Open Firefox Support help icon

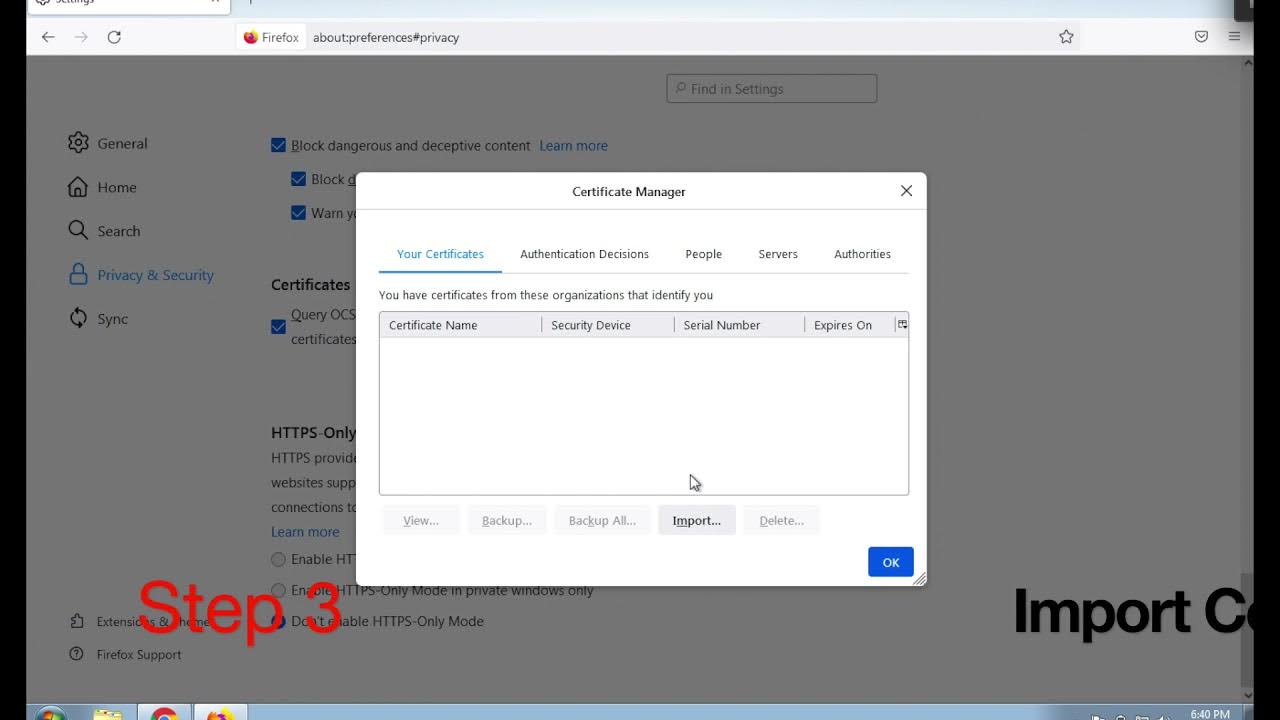coord(77,654)
